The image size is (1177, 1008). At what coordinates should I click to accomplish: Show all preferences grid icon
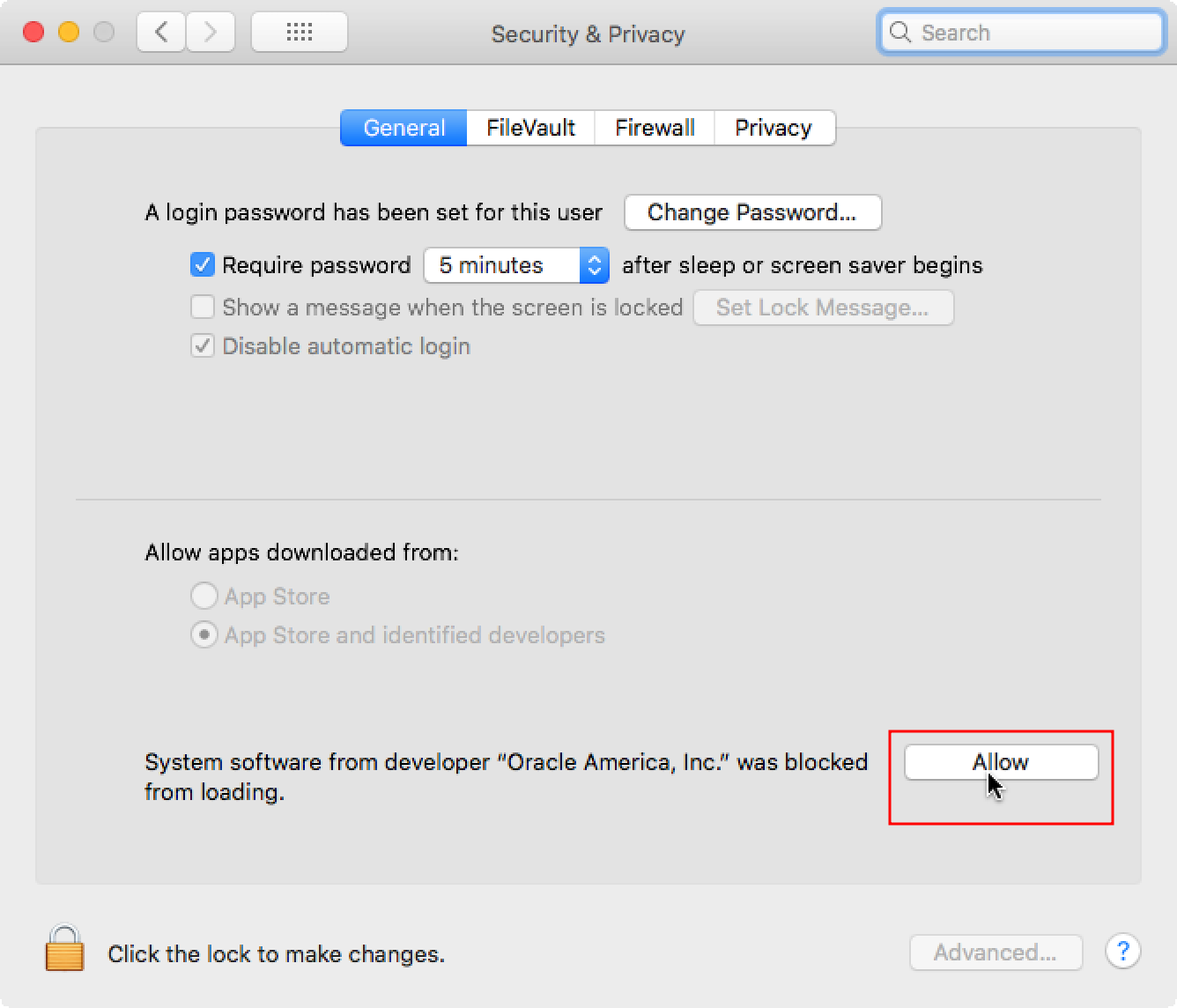click(x=300, y=33)
